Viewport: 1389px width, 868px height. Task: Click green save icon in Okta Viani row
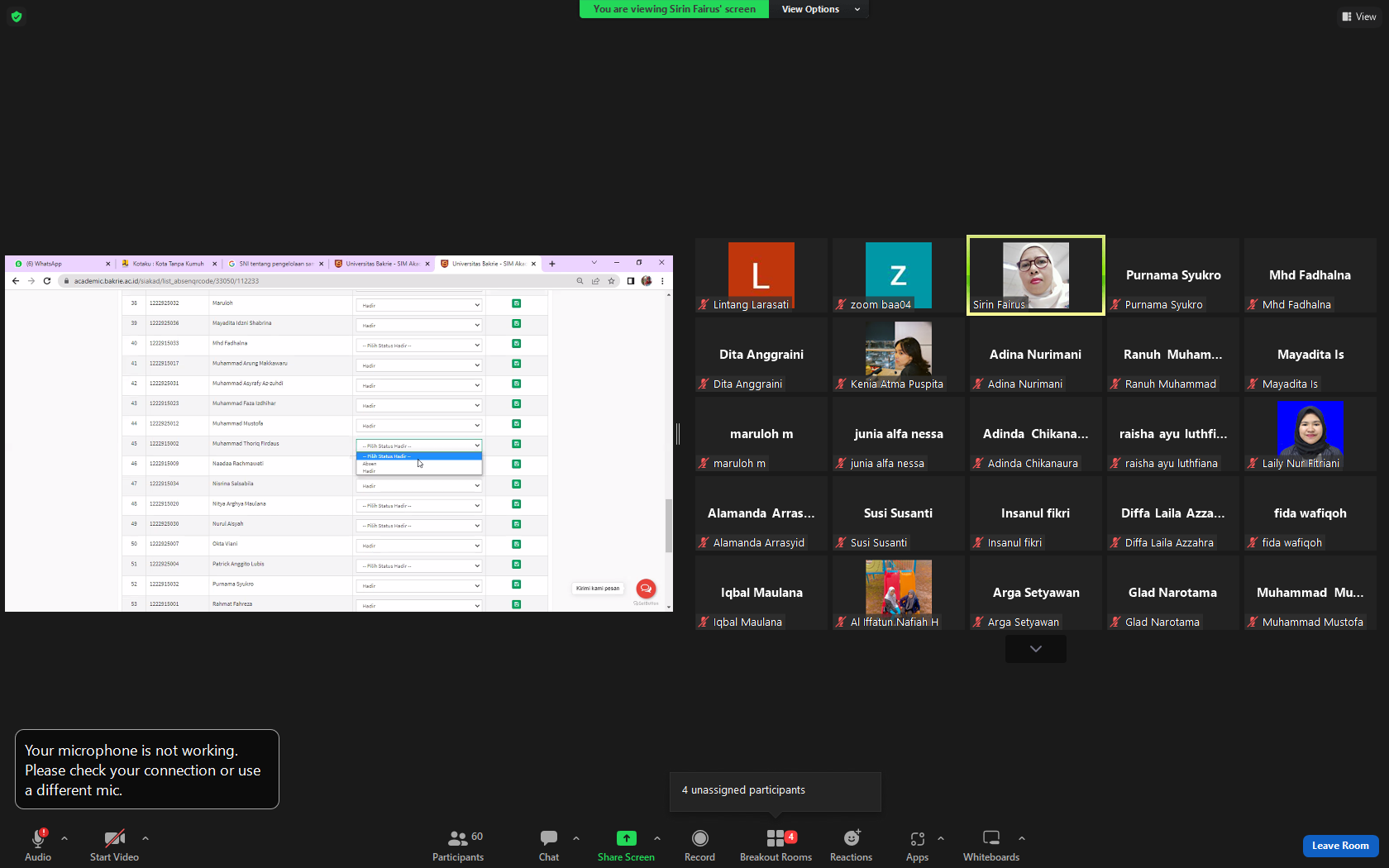click(x=516, y=544)
